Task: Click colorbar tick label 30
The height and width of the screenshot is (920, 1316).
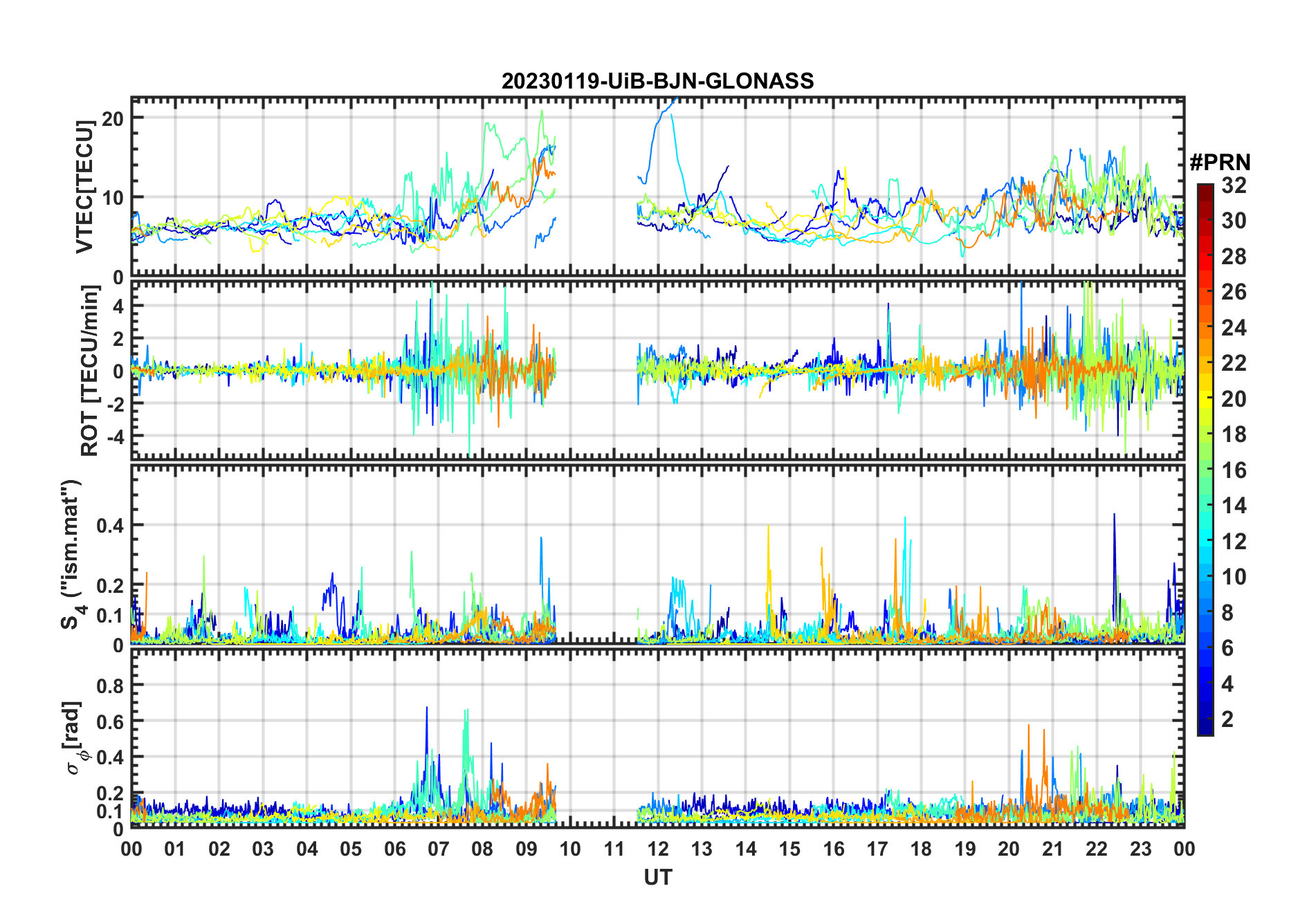Action: pos(1234,221)
